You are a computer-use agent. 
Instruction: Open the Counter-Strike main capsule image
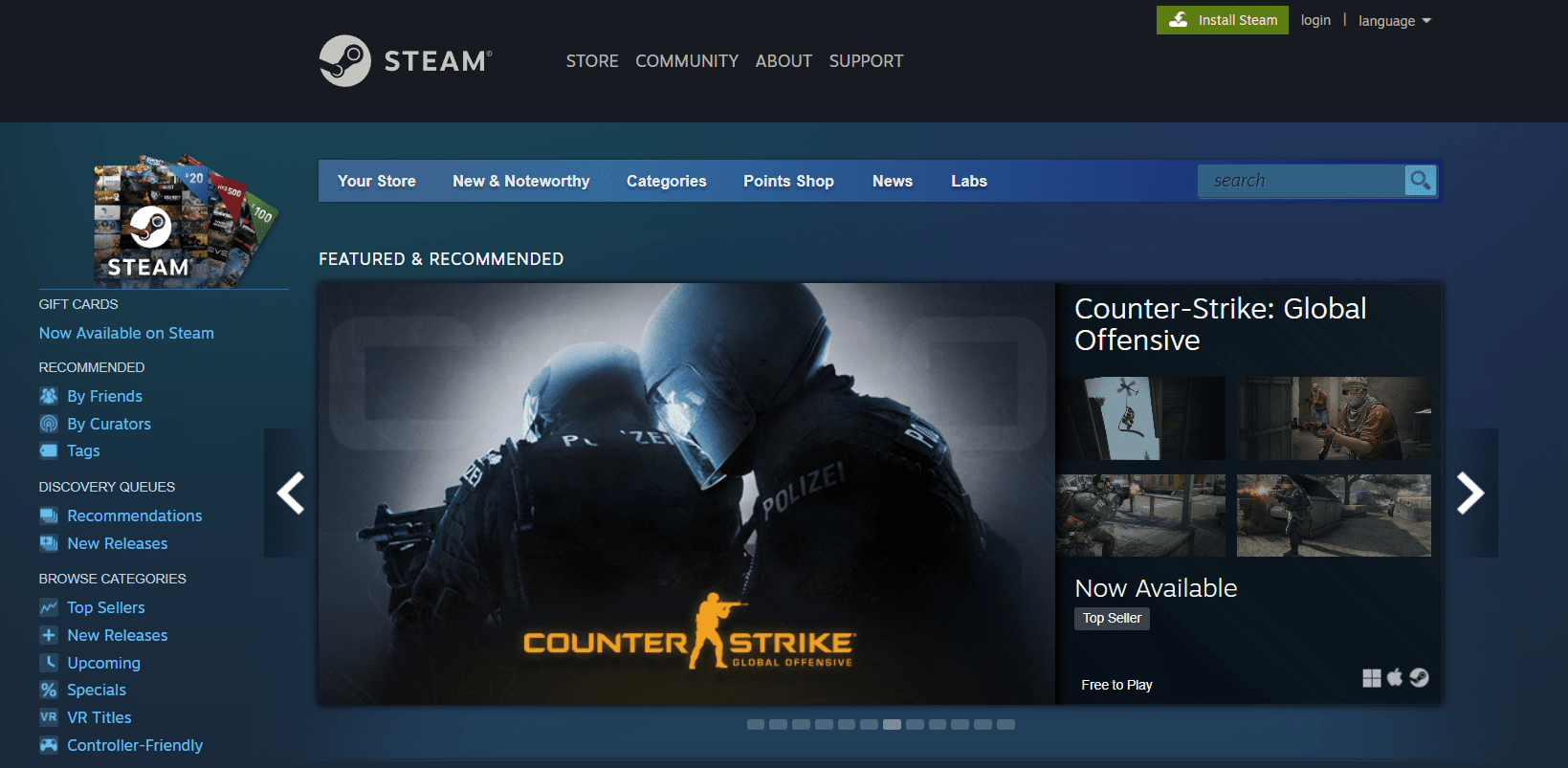pos(687,494)
